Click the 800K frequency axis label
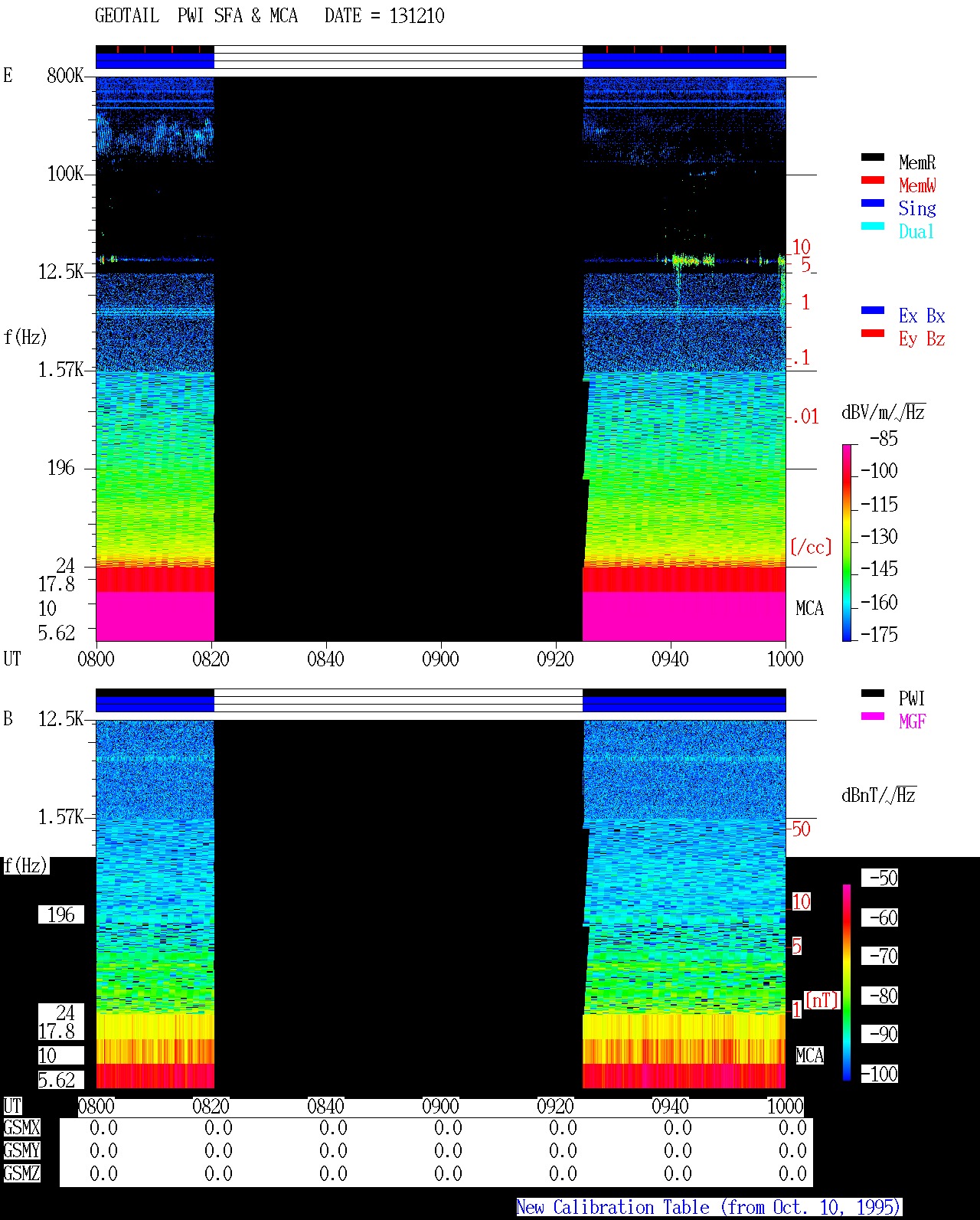The width and height of the screenshot is (980, 1220). [65, 75]
